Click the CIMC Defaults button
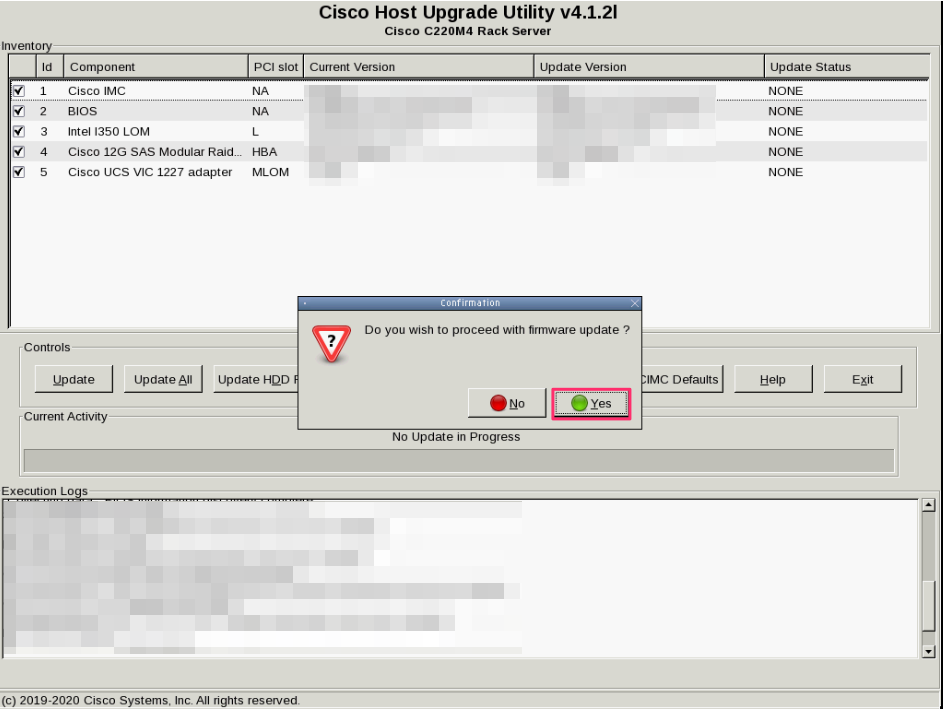Image resolution: width=943 pixels, height=712 pixels. tap(681, 379)
